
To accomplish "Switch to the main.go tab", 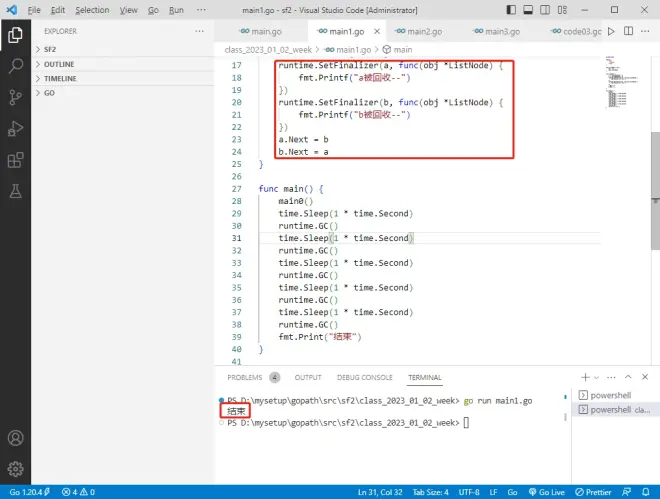I will click(261, 31).
